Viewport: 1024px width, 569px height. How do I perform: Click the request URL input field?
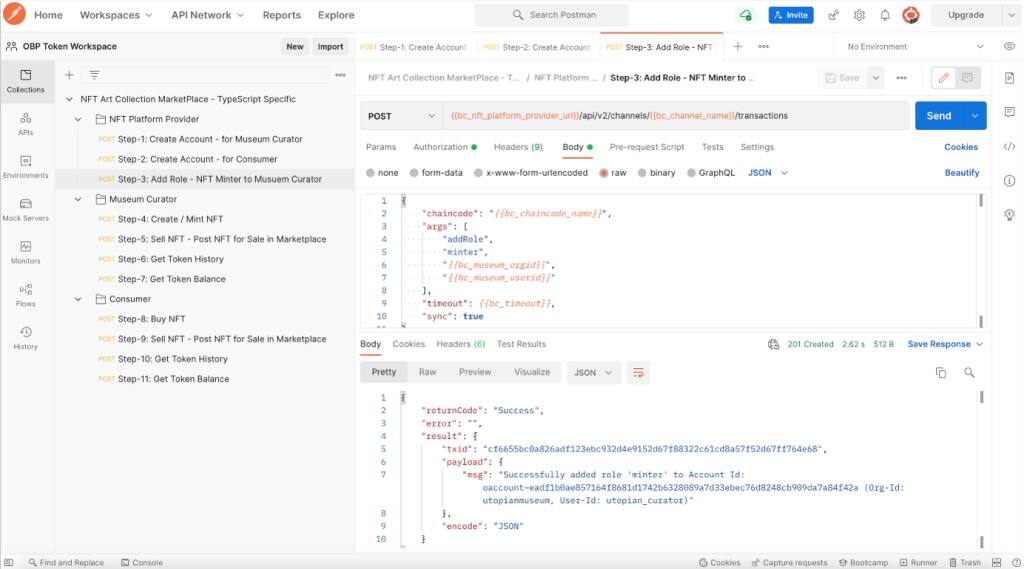click(676, 116)
